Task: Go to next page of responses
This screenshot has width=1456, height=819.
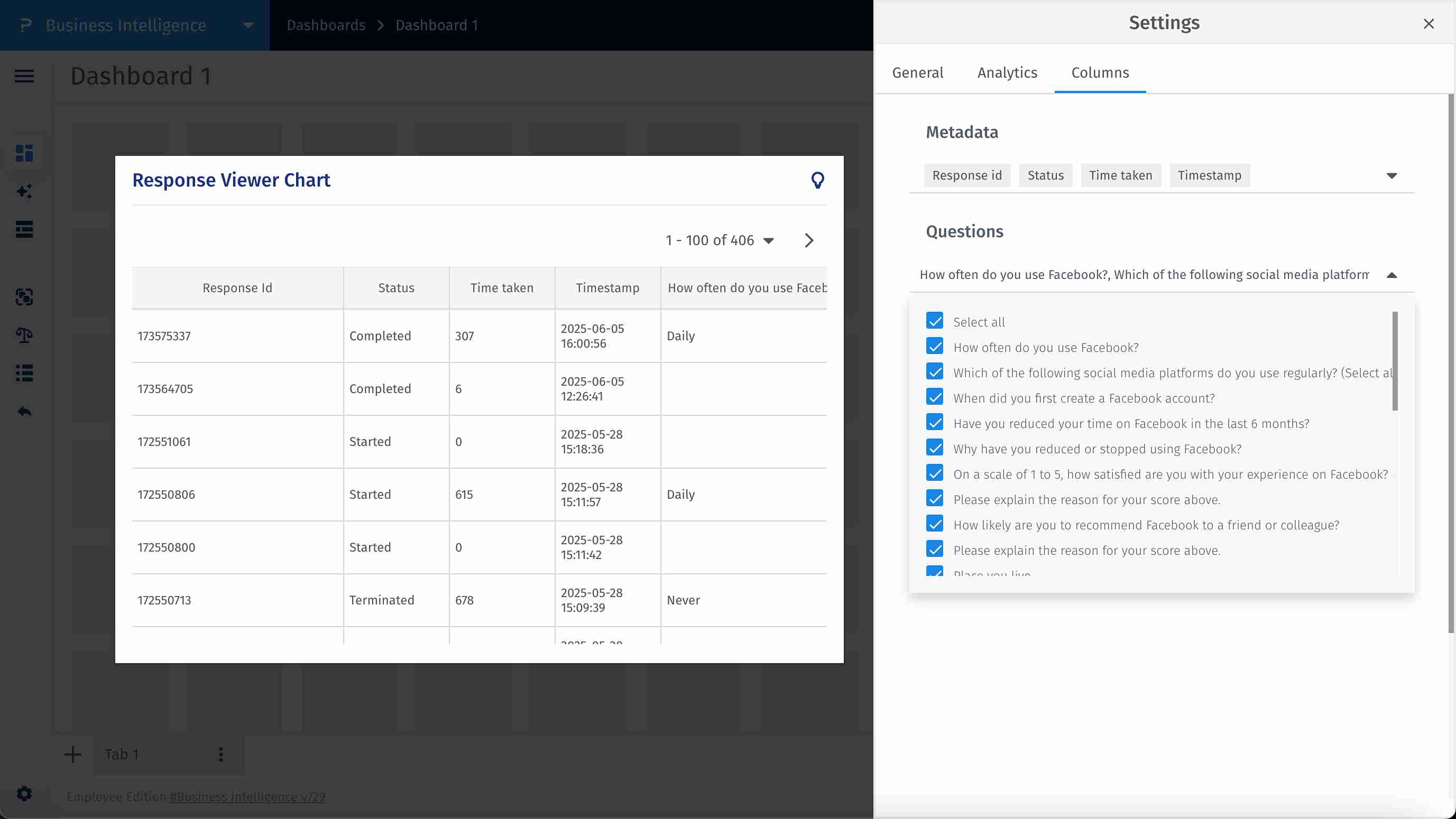Action: tap(809, 240)
